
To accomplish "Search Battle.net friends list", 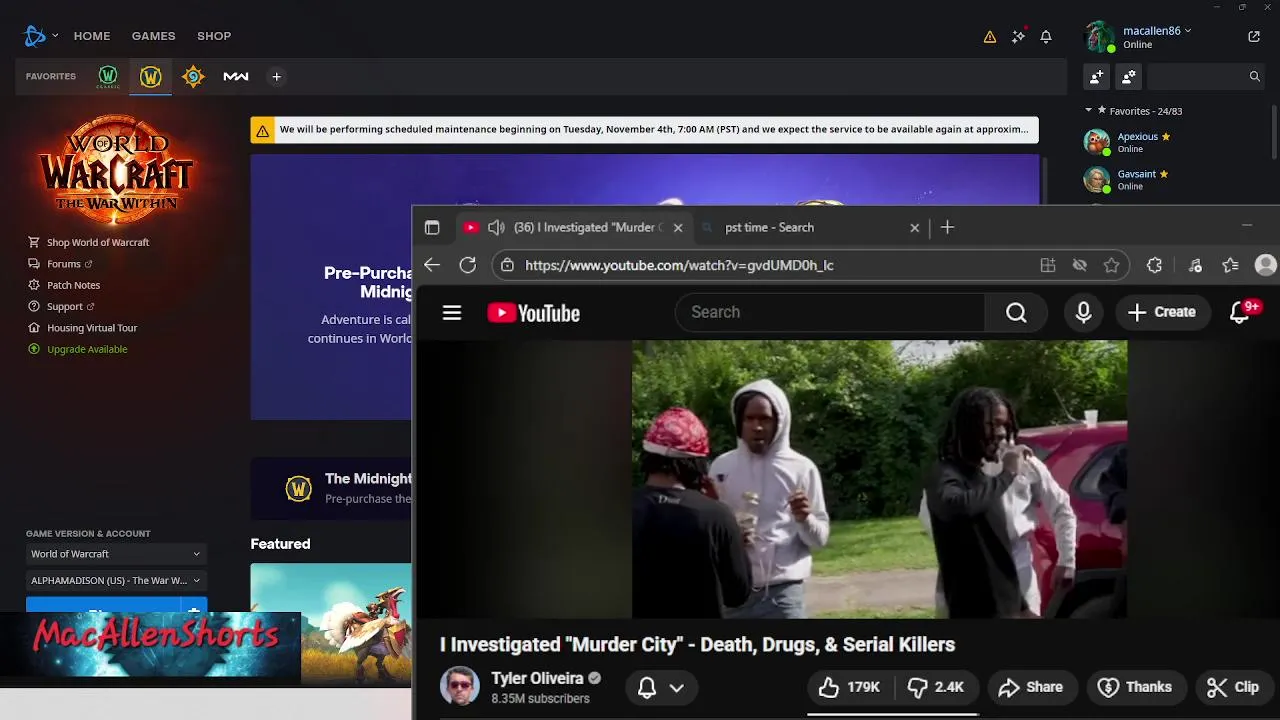I will click(1205, 76).
